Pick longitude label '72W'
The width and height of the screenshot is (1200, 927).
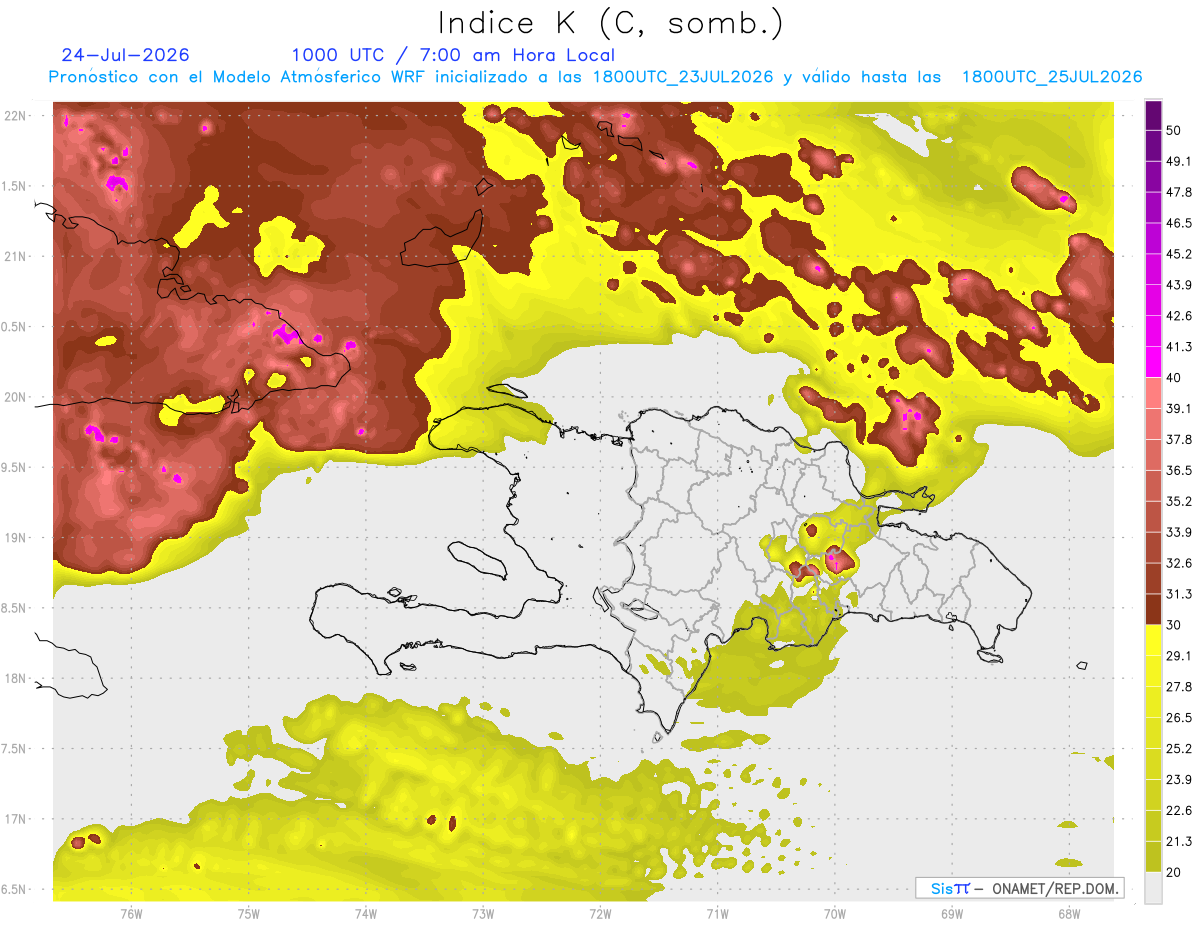[600, 914]
